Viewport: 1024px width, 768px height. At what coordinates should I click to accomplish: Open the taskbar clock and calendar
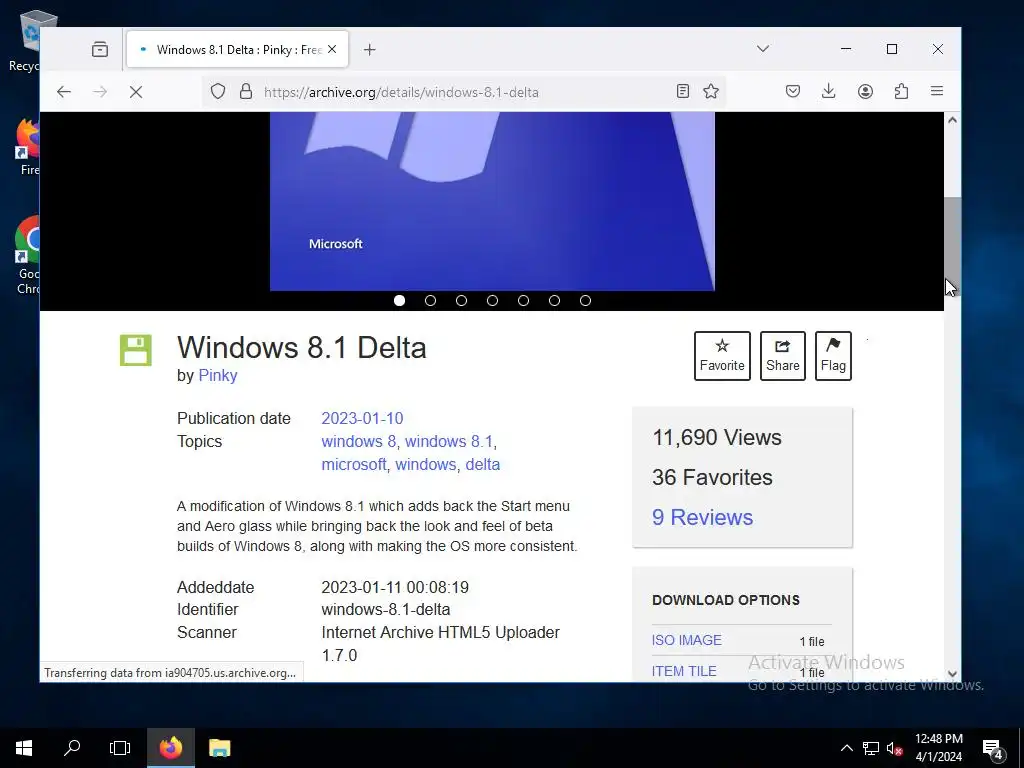click(x=938, y=748)
